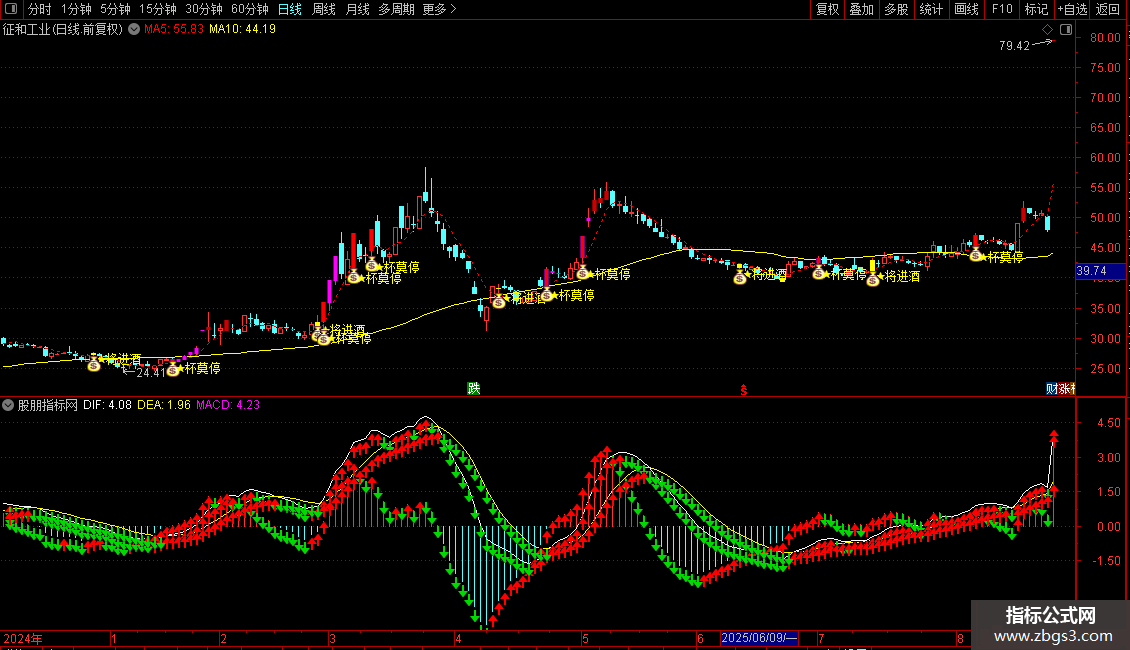Click the red $ marker below the chart
Viewport: 1130px width, 650px height.
pyautogui.click(x=744, y=390)
